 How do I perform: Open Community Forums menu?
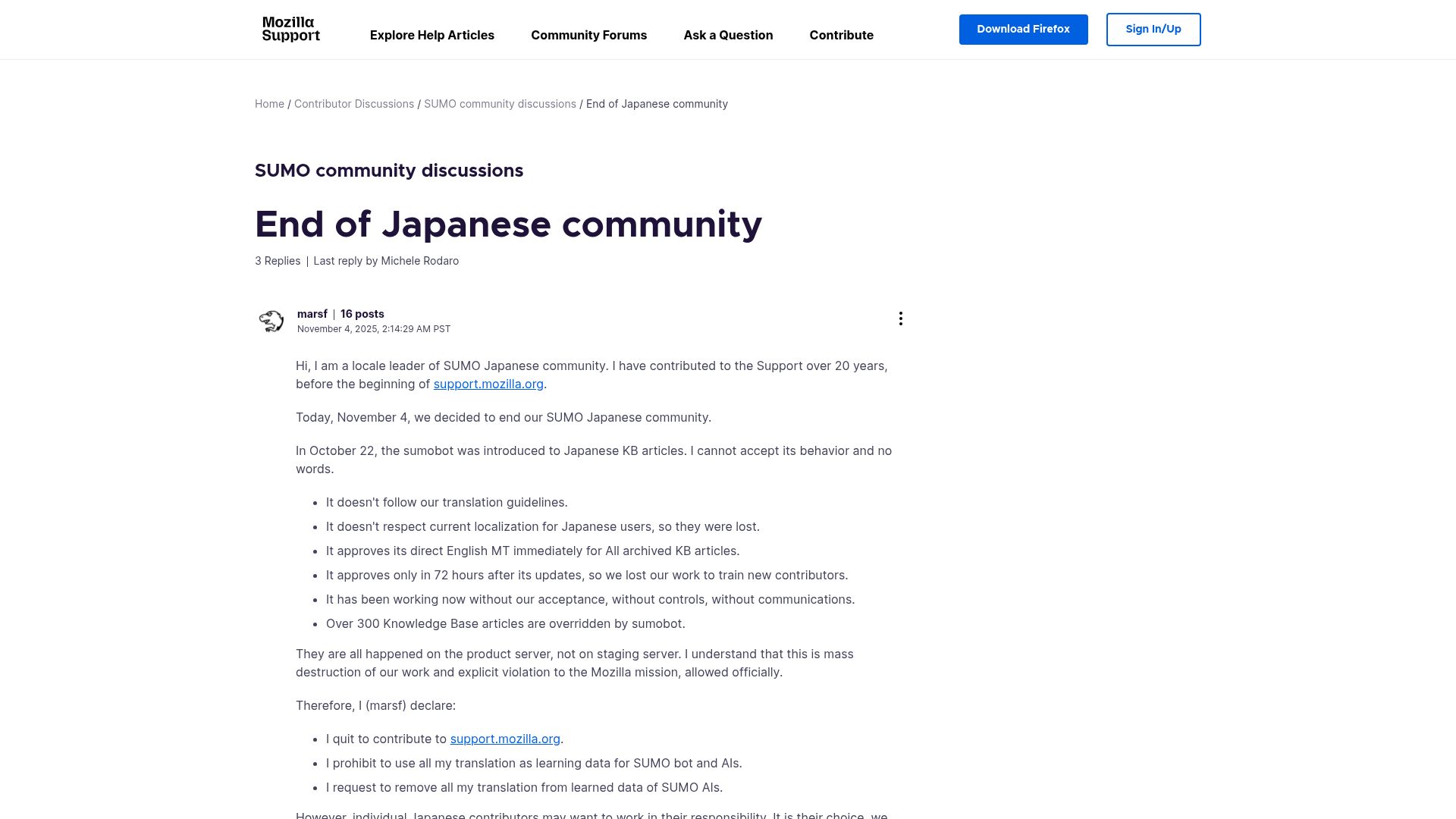588,35
